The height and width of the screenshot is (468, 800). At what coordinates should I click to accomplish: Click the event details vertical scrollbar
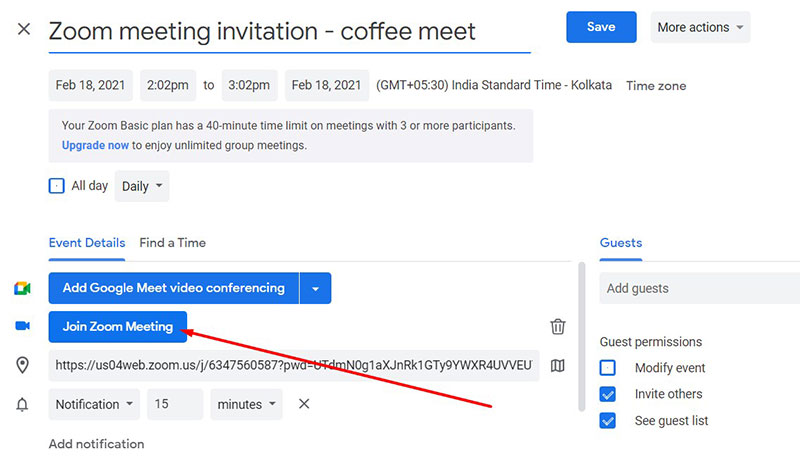(582, 337)
